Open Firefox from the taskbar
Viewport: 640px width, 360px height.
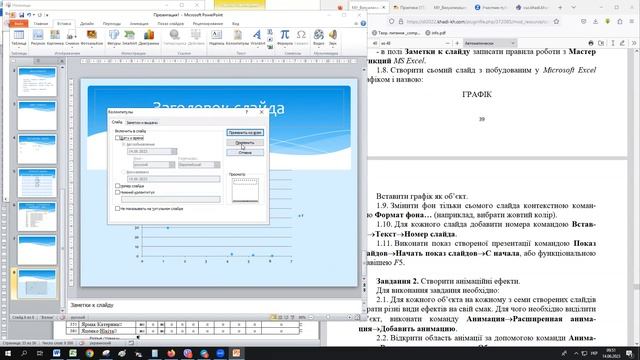[171, 353]
